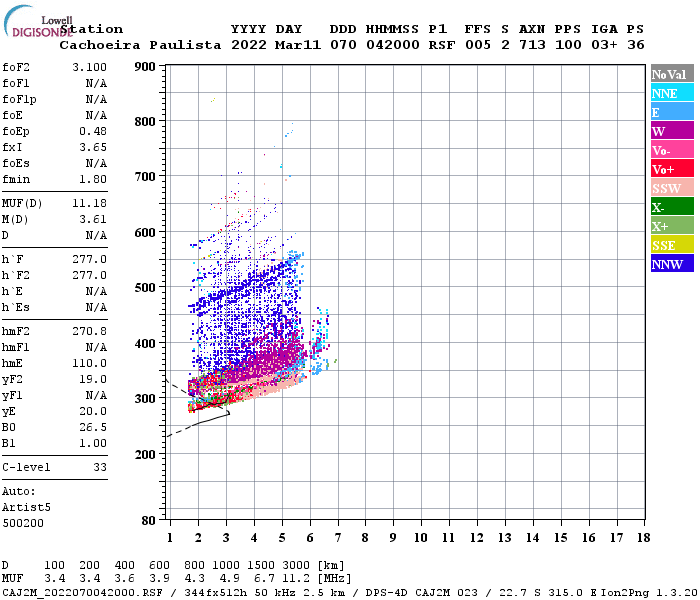This screenshot has height=600, width=700.
Task: Click the Mar11 date in header
Action: 298,45
